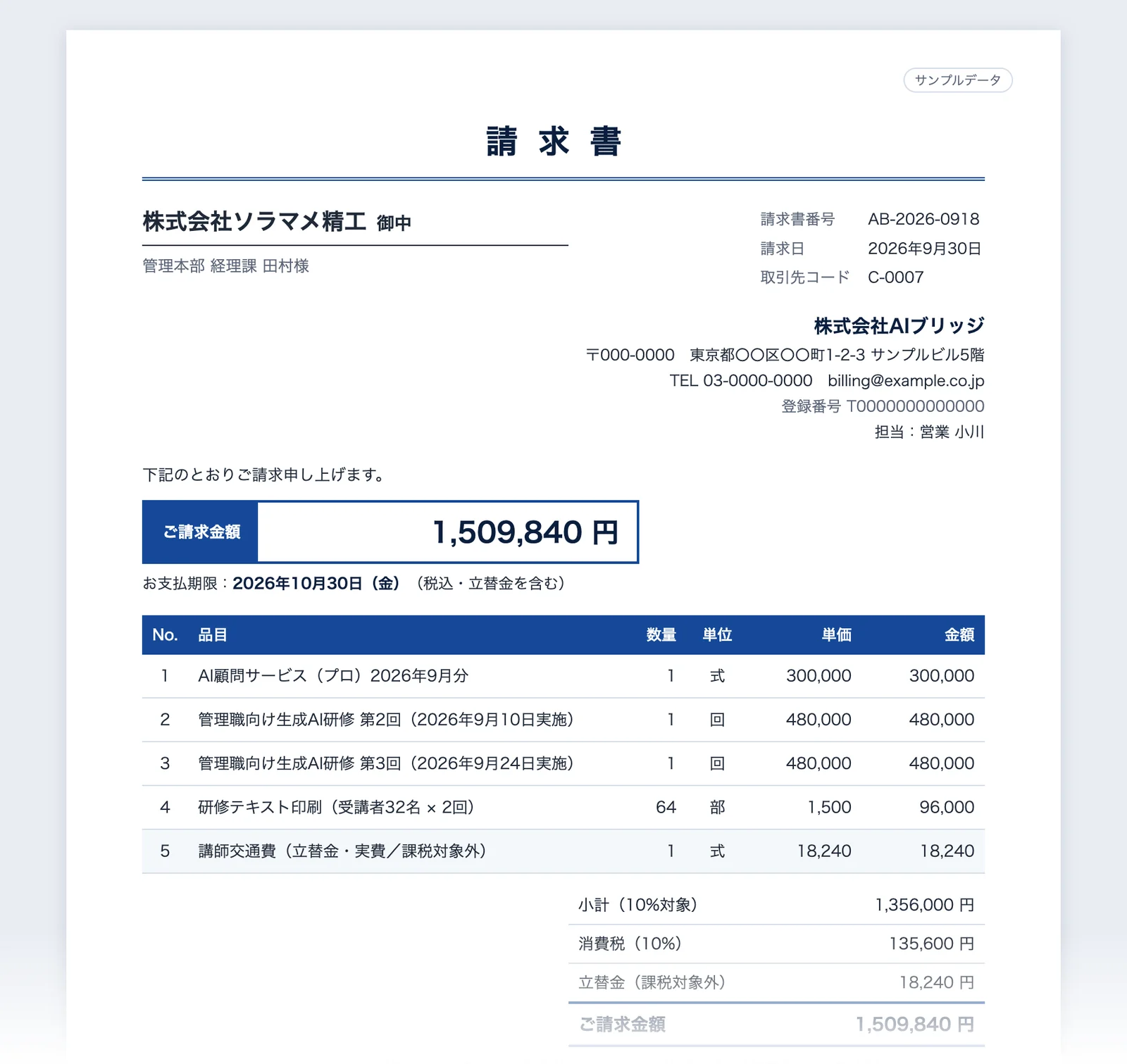Click subtotal value 1,356,000 円
Screen dimensions: 1127x1064
coord(924,905)
